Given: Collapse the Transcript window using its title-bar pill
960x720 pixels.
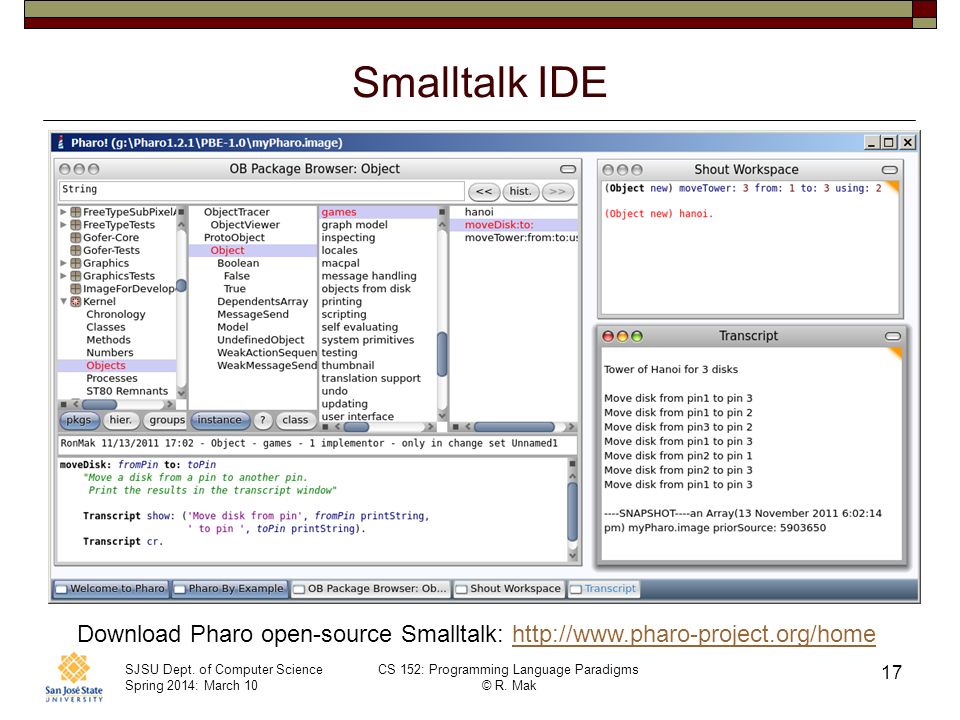Looking at the screenshot, I should pos(893,336).
